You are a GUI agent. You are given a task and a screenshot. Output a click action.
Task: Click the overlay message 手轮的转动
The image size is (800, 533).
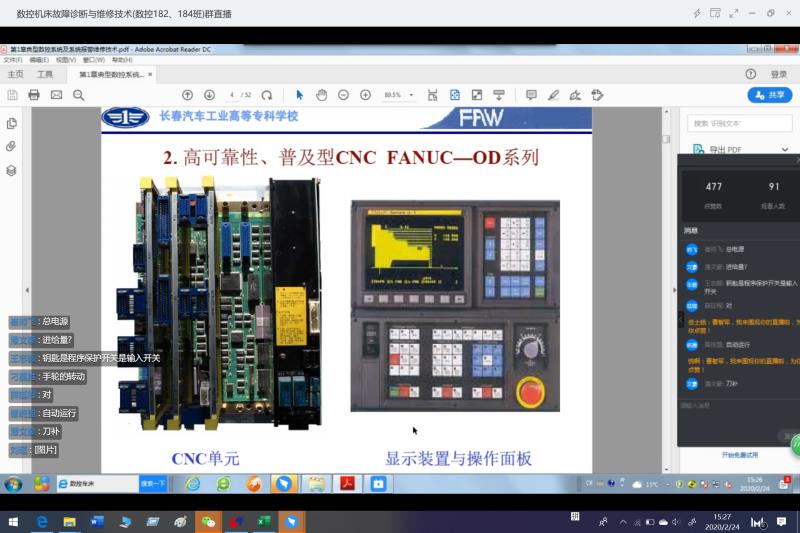point(63,376)
